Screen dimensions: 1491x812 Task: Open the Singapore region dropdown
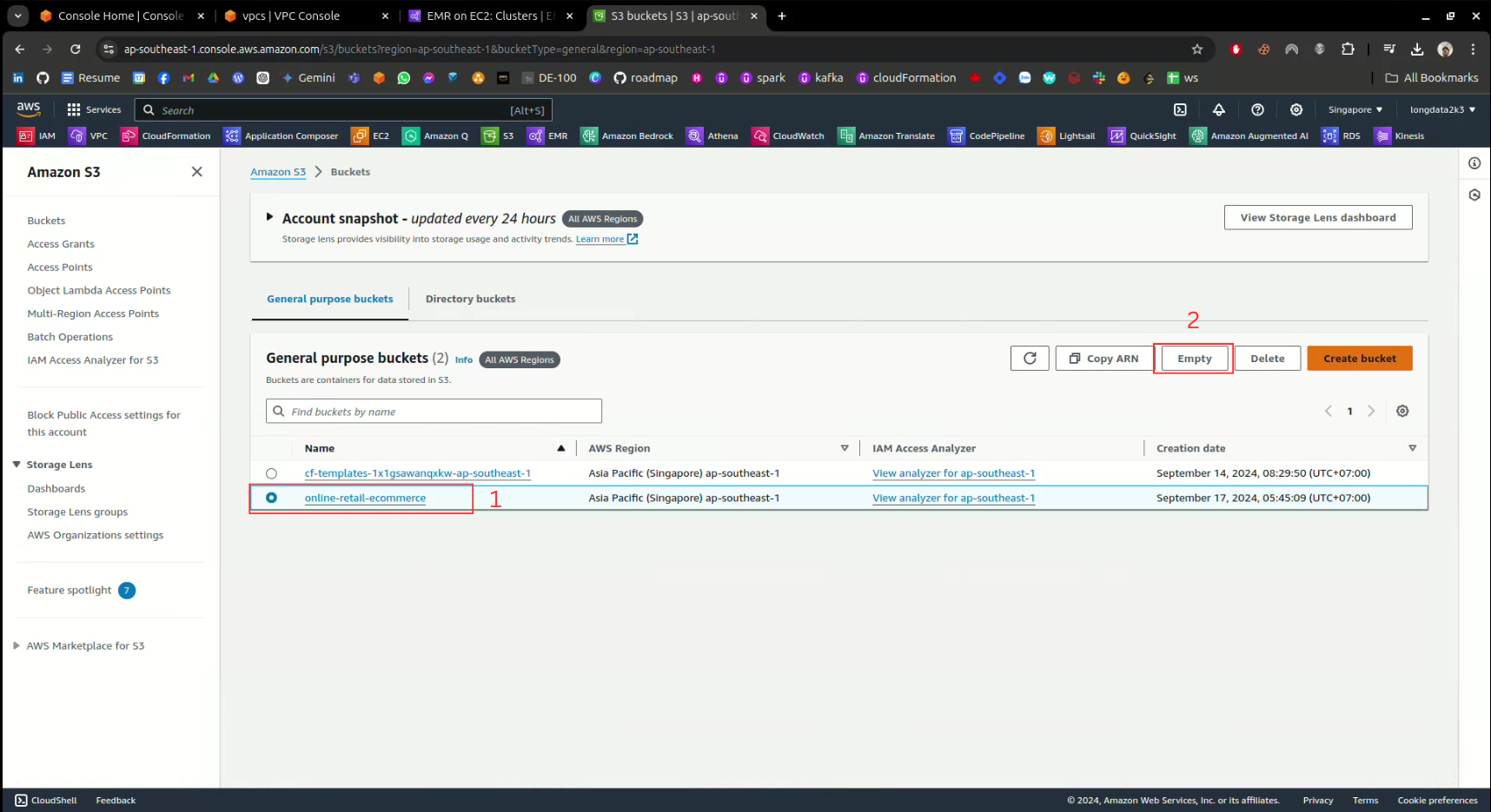pos(1355,110)
